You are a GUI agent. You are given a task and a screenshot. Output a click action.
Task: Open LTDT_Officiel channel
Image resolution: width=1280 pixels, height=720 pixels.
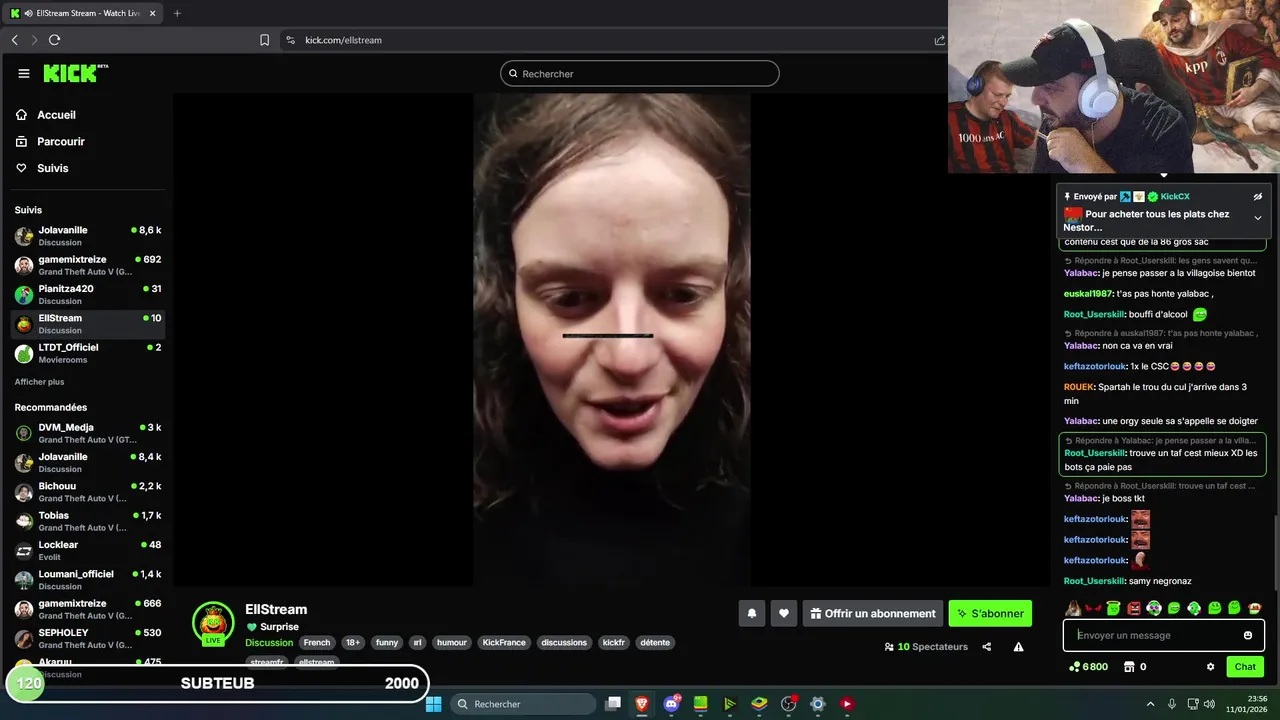(88, 353)
